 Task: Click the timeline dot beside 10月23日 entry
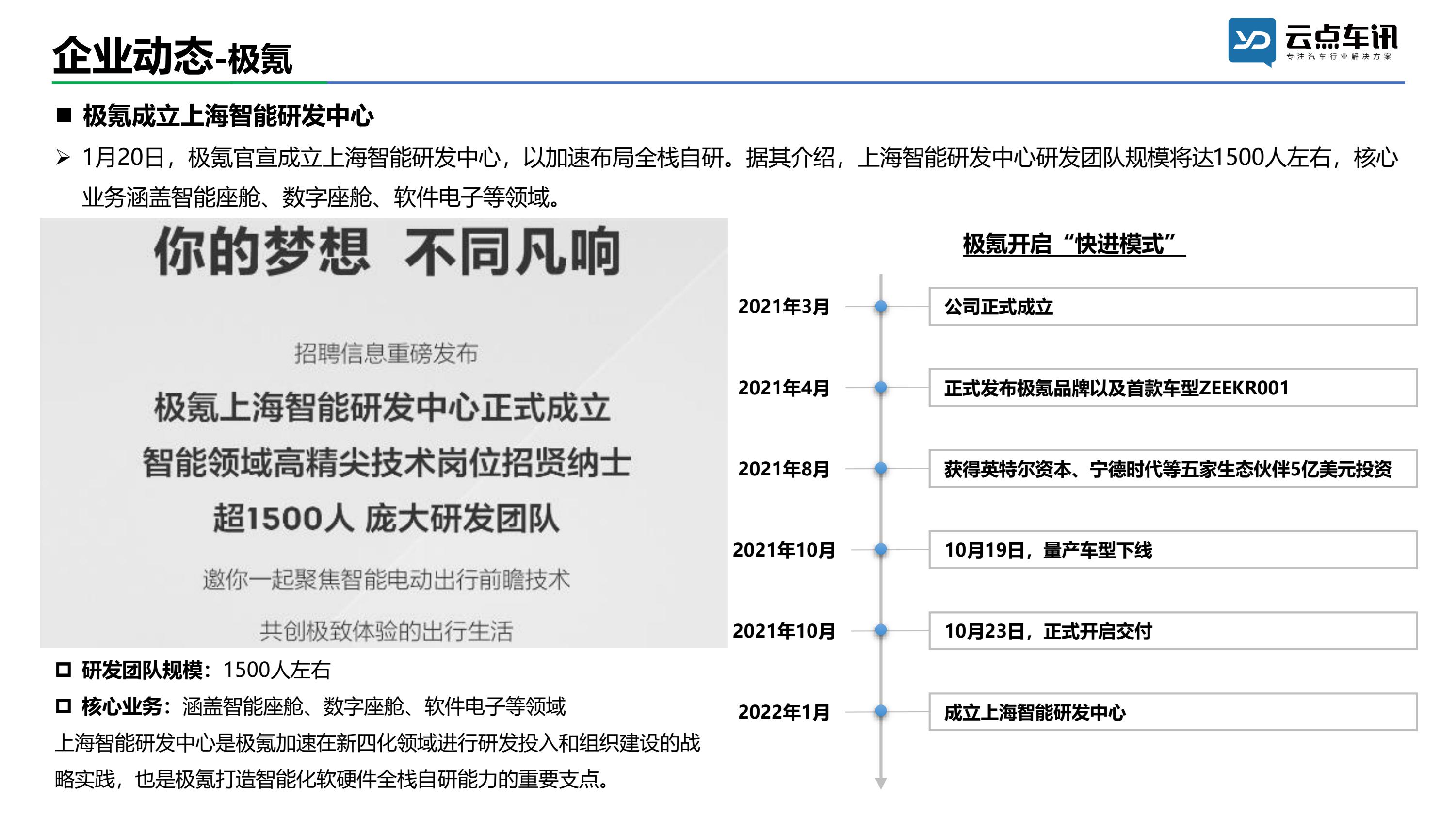[881, 630]
